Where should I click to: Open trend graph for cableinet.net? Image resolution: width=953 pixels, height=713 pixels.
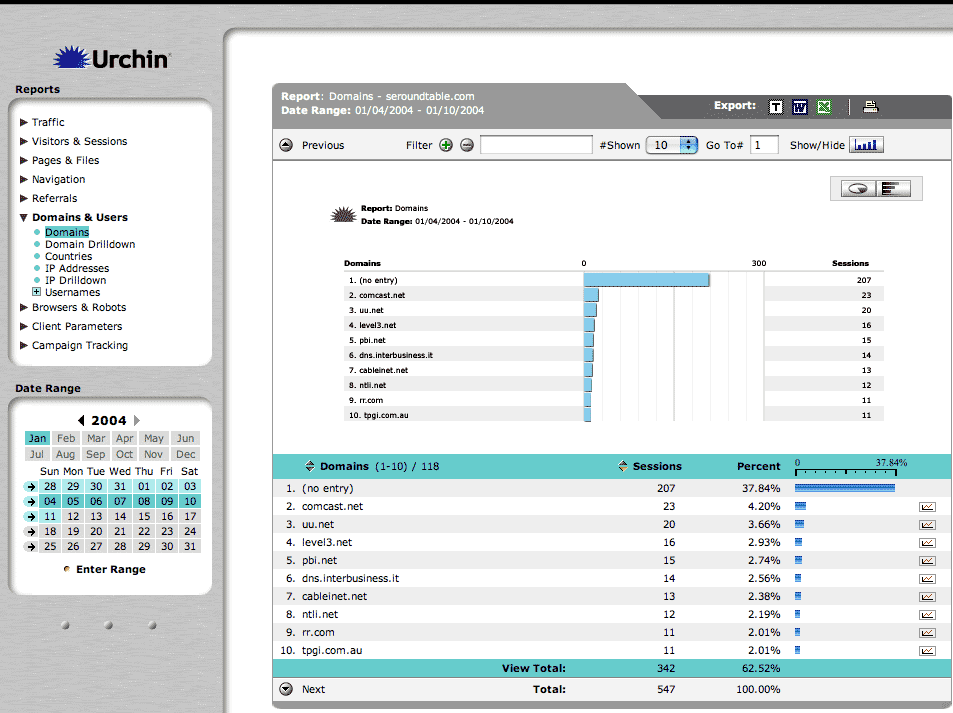tap(927, 597)
